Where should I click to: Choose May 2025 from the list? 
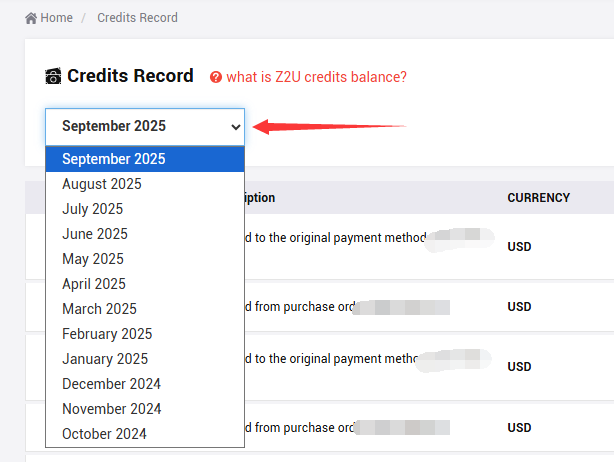[93, 259]
